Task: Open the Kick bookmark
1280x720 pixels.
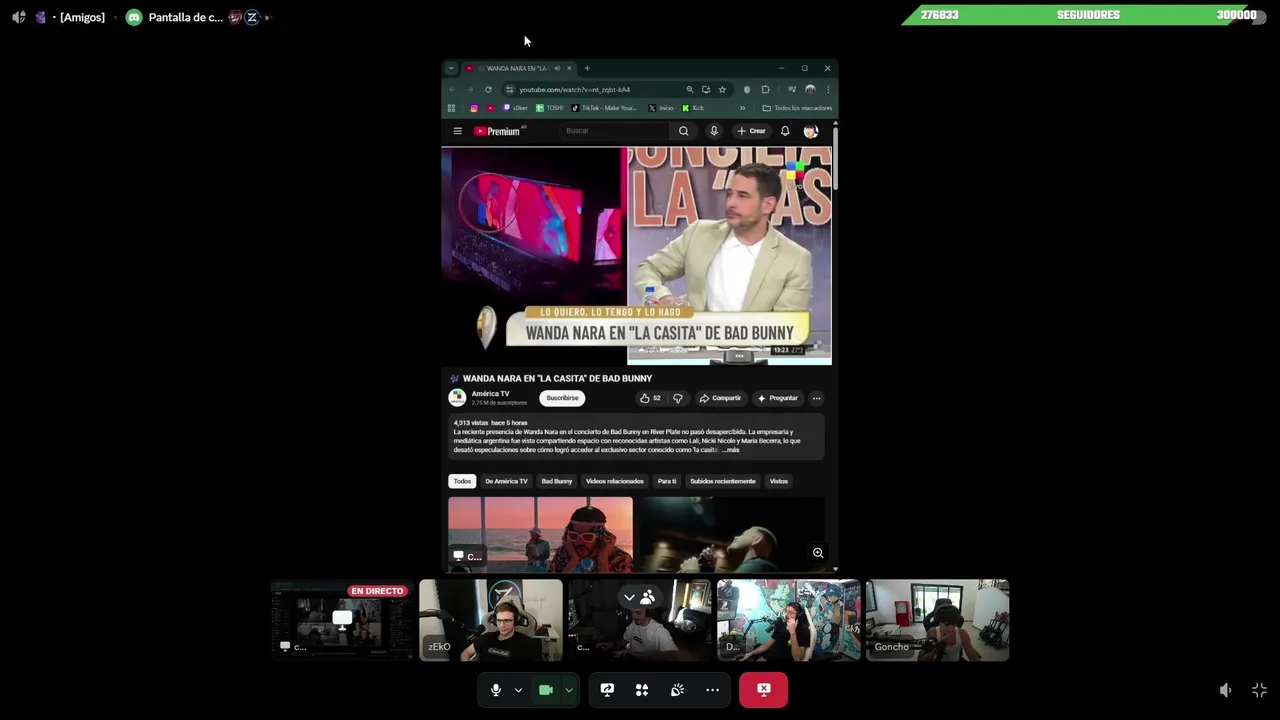Action: pos(693,108)
